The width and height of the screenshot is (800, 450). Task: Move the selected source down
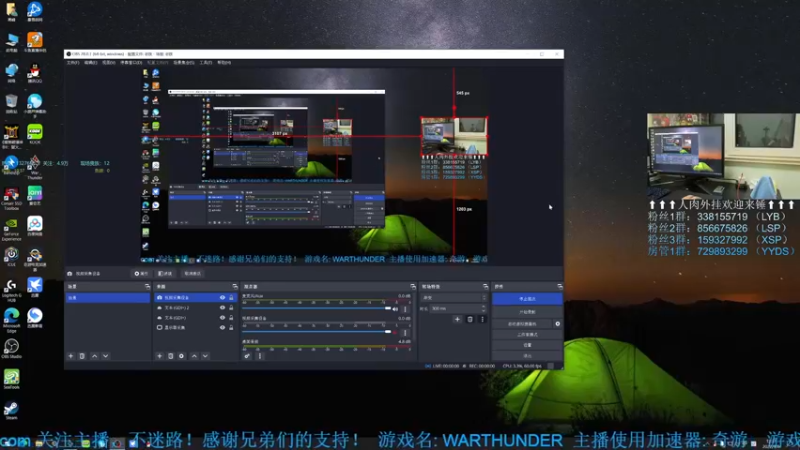click(205, 356)
